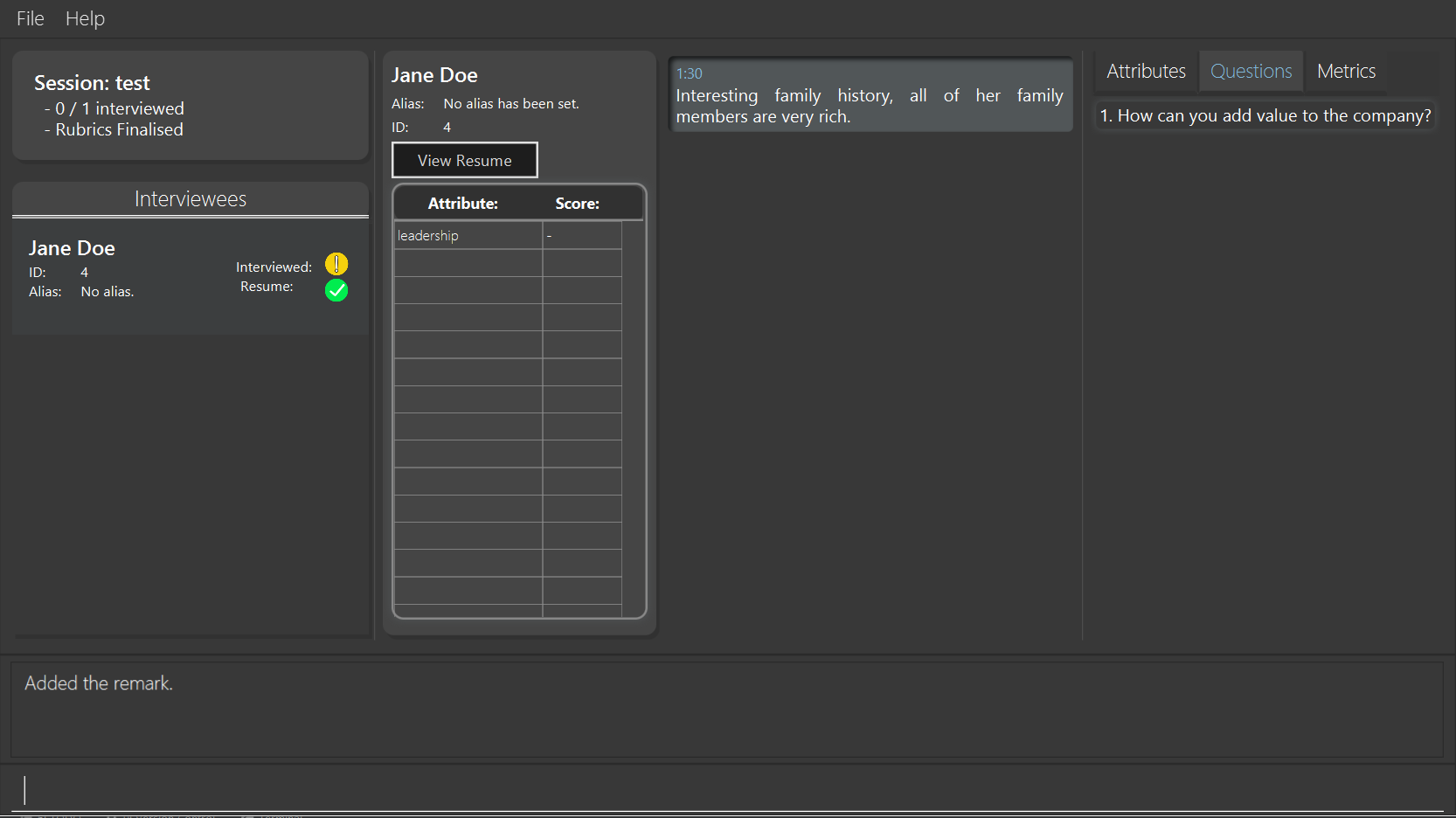The height and width of the screenshot is (818, 1456).
Task: Click the yellow Interviewed warning icon
Action: click(x=336, y=264)
